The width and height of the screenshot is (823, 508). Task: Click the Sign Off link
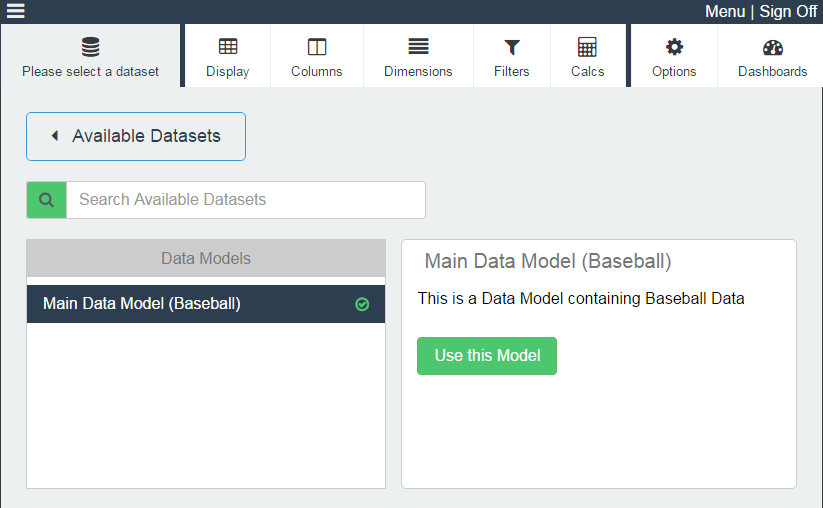click(788, 11)
